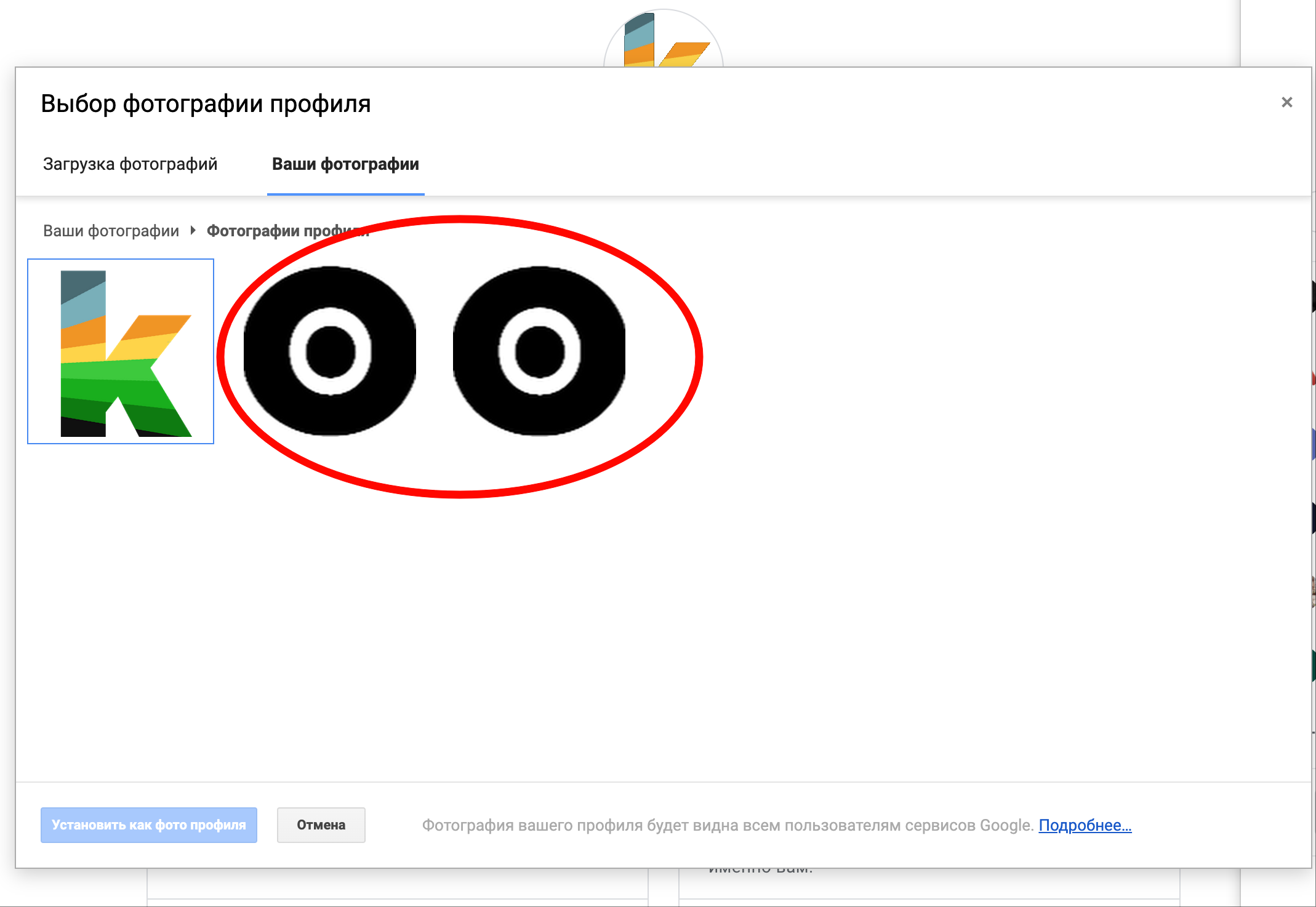1316x907 pixels.
Task: Select the colorful K logo thumbnail
Action: (121, 351)
